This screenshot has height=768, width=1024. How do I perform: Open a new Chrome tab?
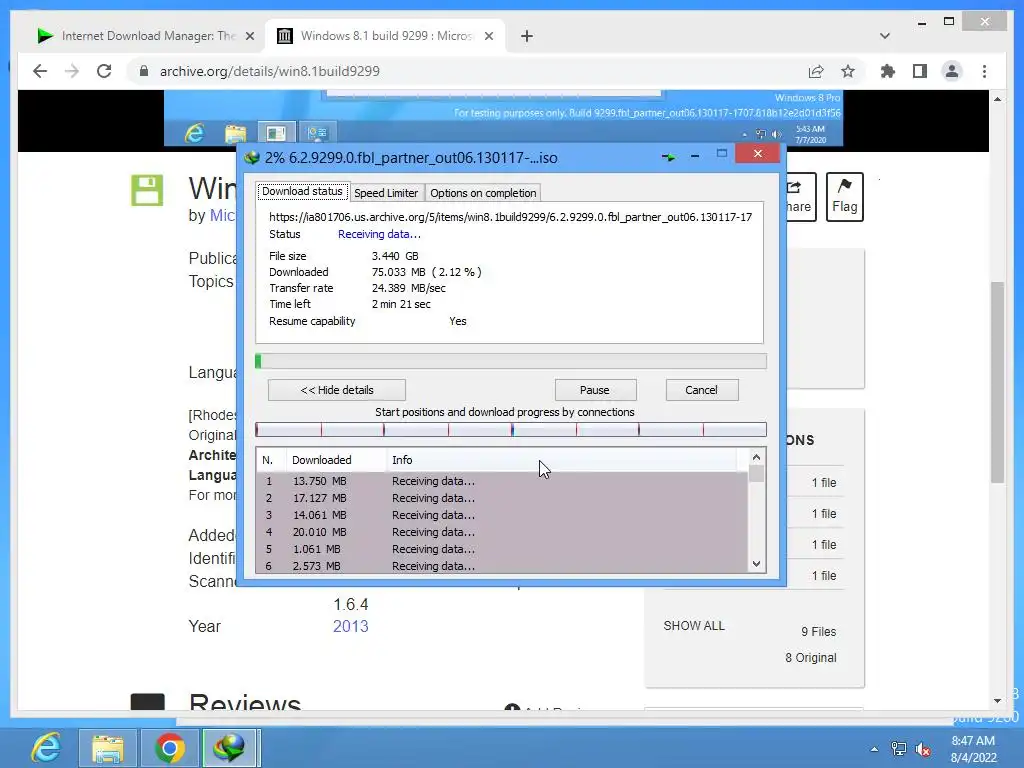coord(527,36)
